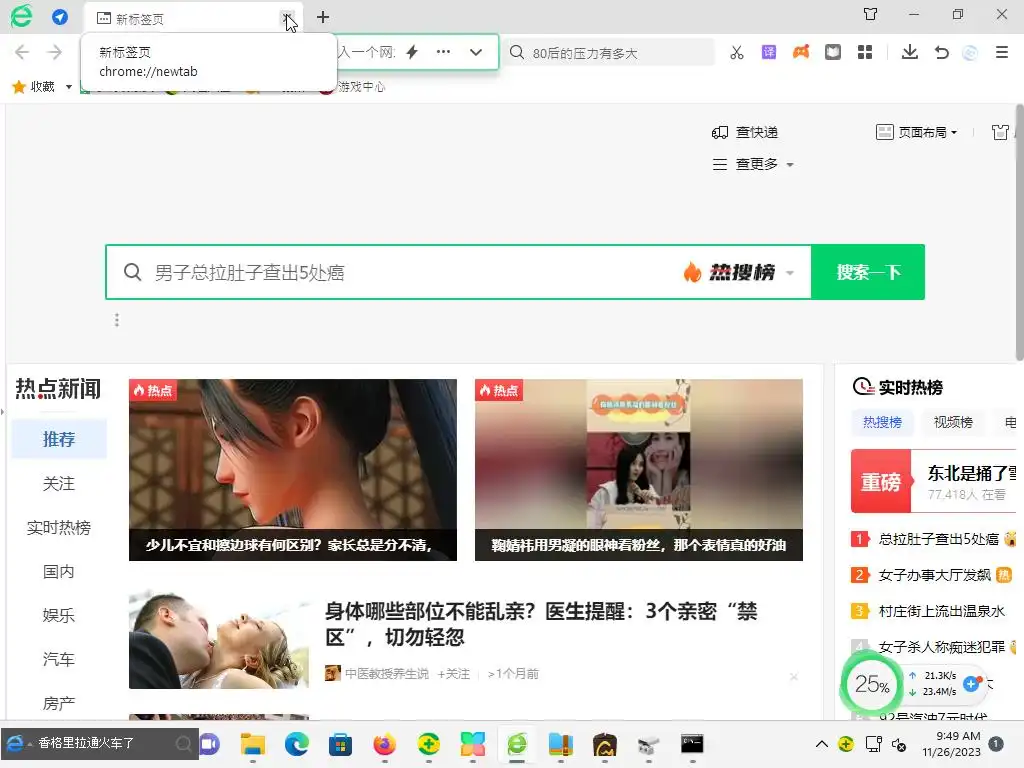
Task: Open hot search 女子办事大厅发飙
Action: coord(935,575)
